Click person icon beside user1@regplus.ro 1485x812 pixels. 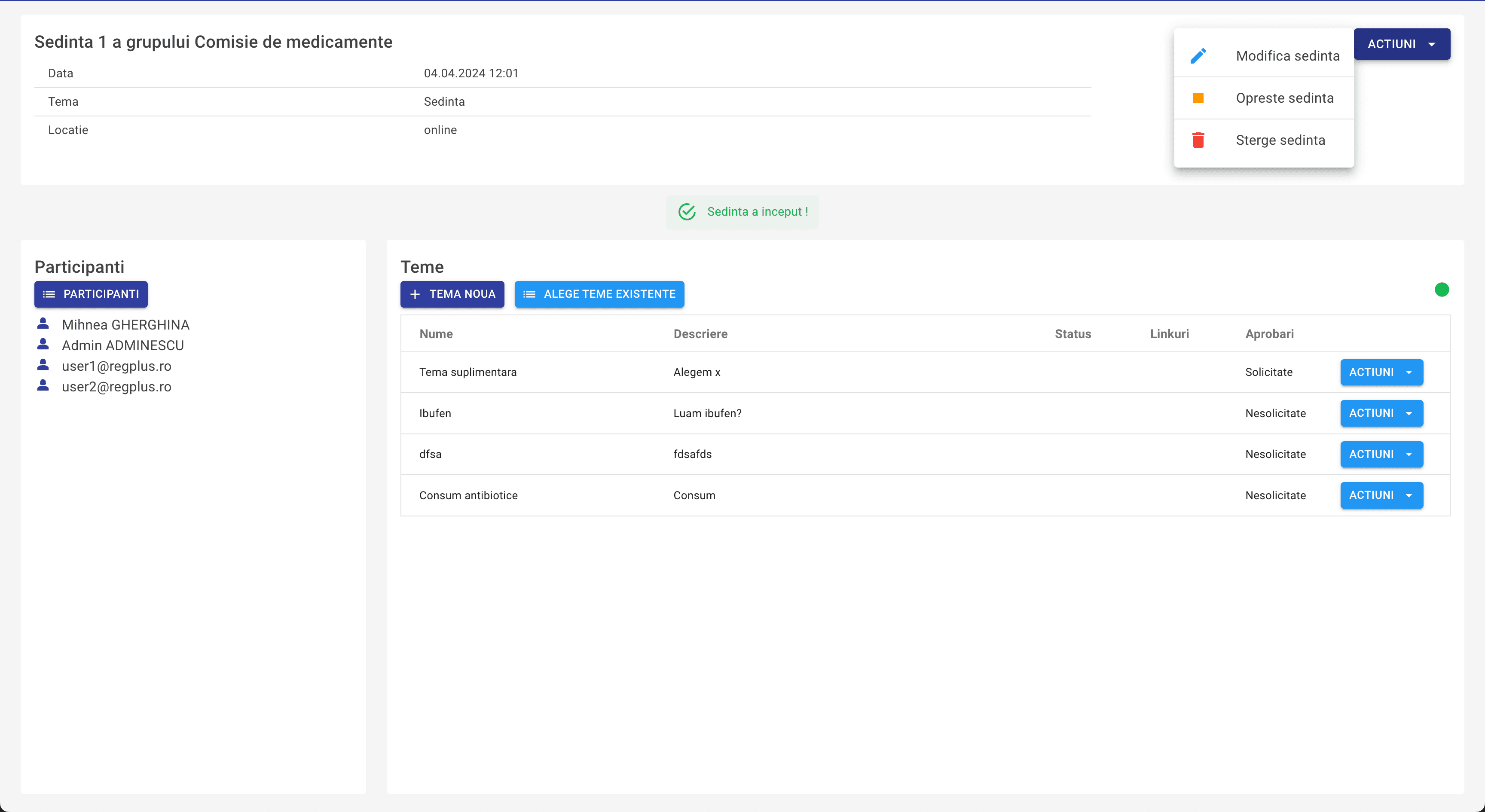click(43, 365)
